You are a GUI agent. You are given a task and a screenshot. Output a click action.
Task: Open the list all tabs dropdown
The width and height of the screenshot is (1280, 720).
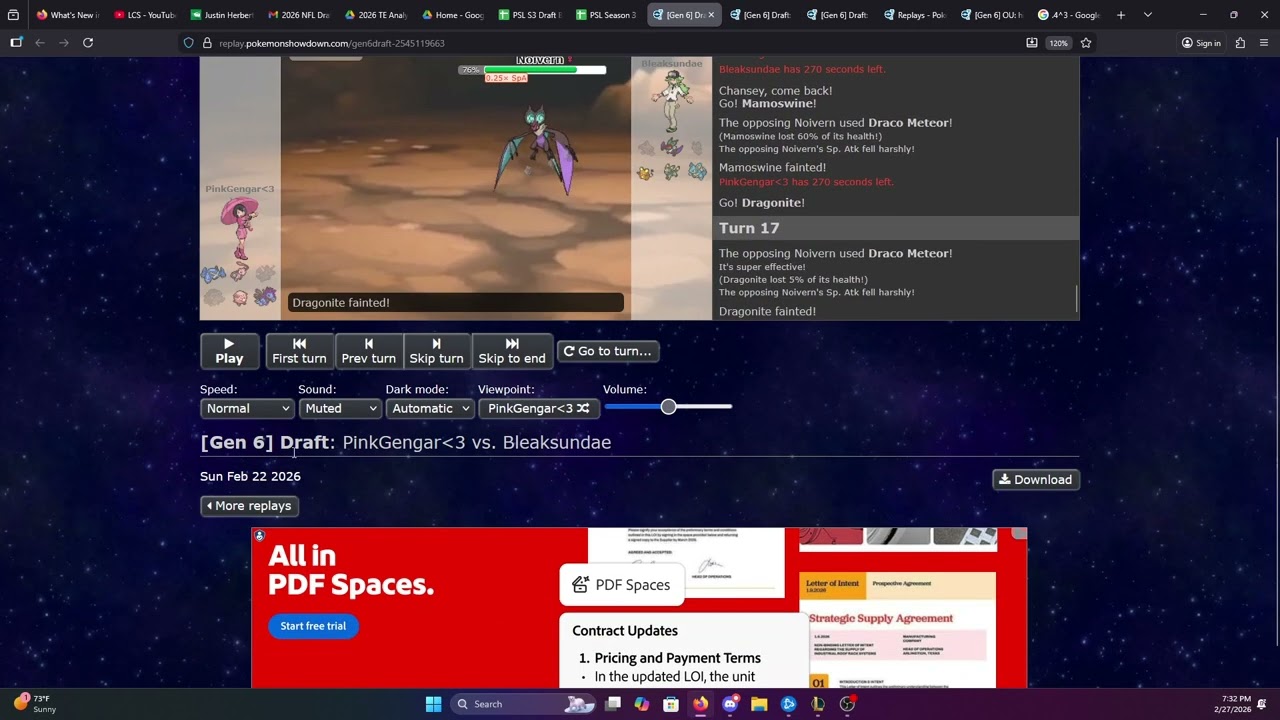coord(1148,15)
